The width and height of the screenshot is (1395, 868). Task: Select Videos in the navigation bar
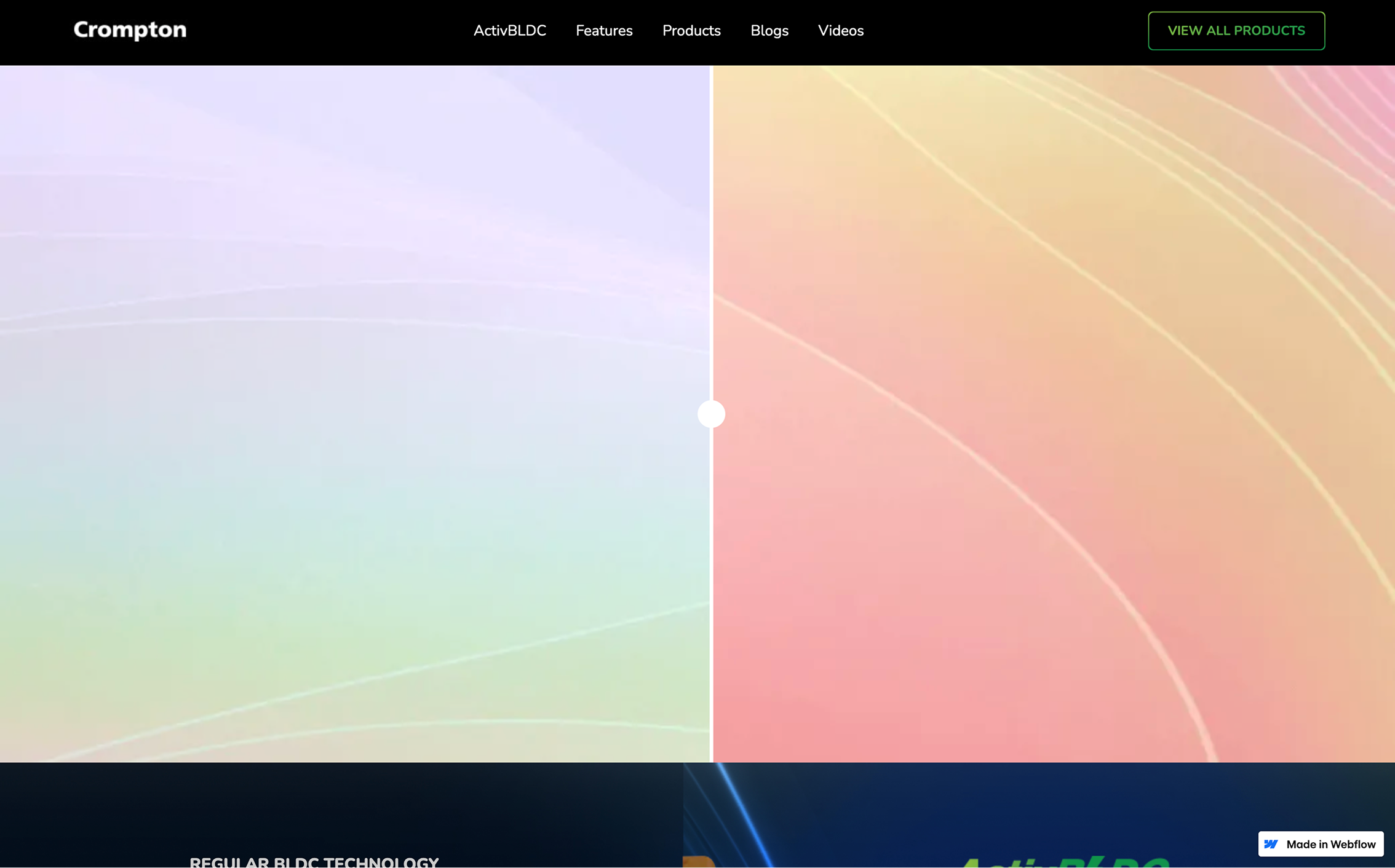(840, 31)
